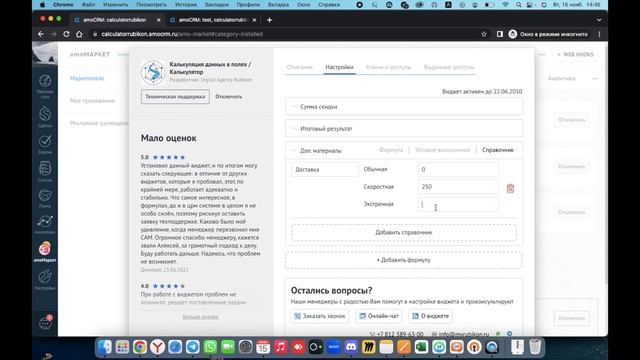Open Chrome side panel icon

(500, 34)
